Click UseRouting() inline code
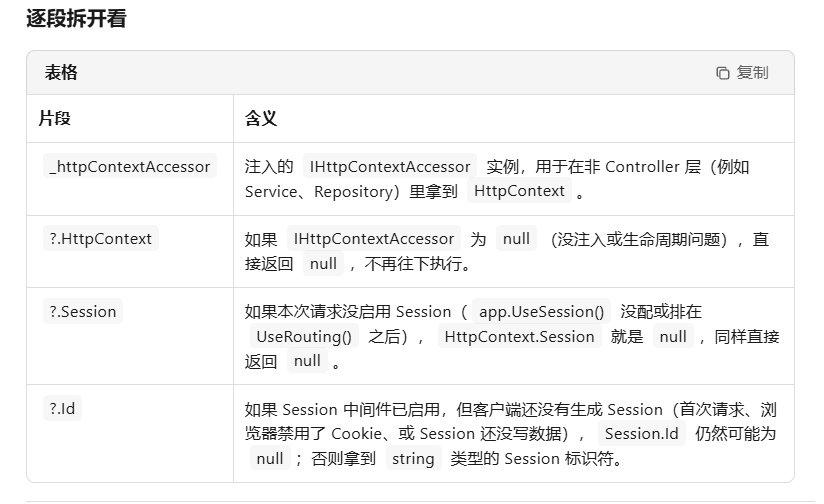The image size is (824, 504). (304, 336)
